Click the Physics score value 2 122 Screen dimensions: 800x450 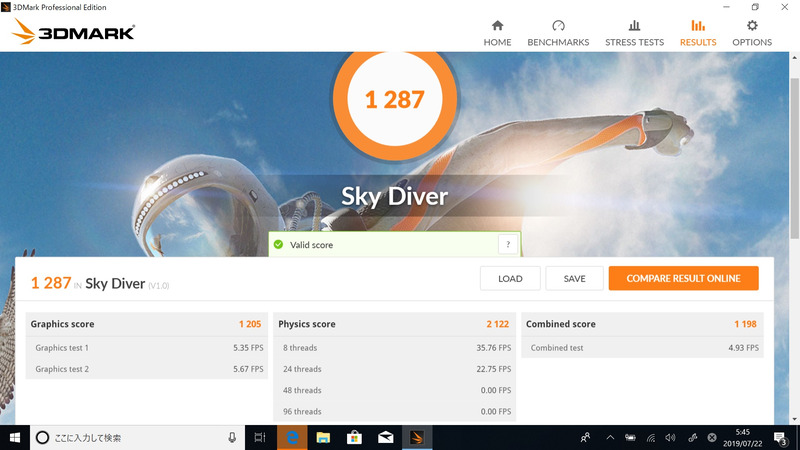tap(497, 324)
